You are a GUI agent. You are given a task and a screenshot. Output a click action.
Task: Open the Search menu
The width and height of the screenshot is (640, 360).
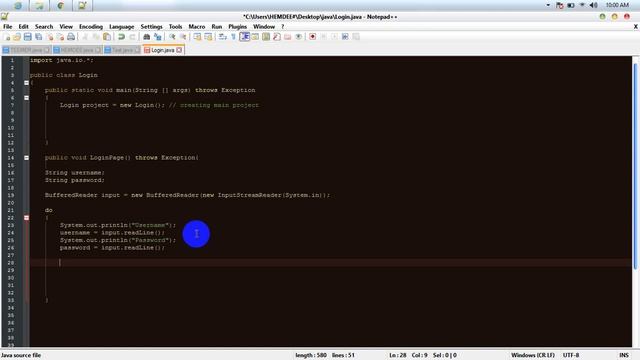(x=44, y=27)
